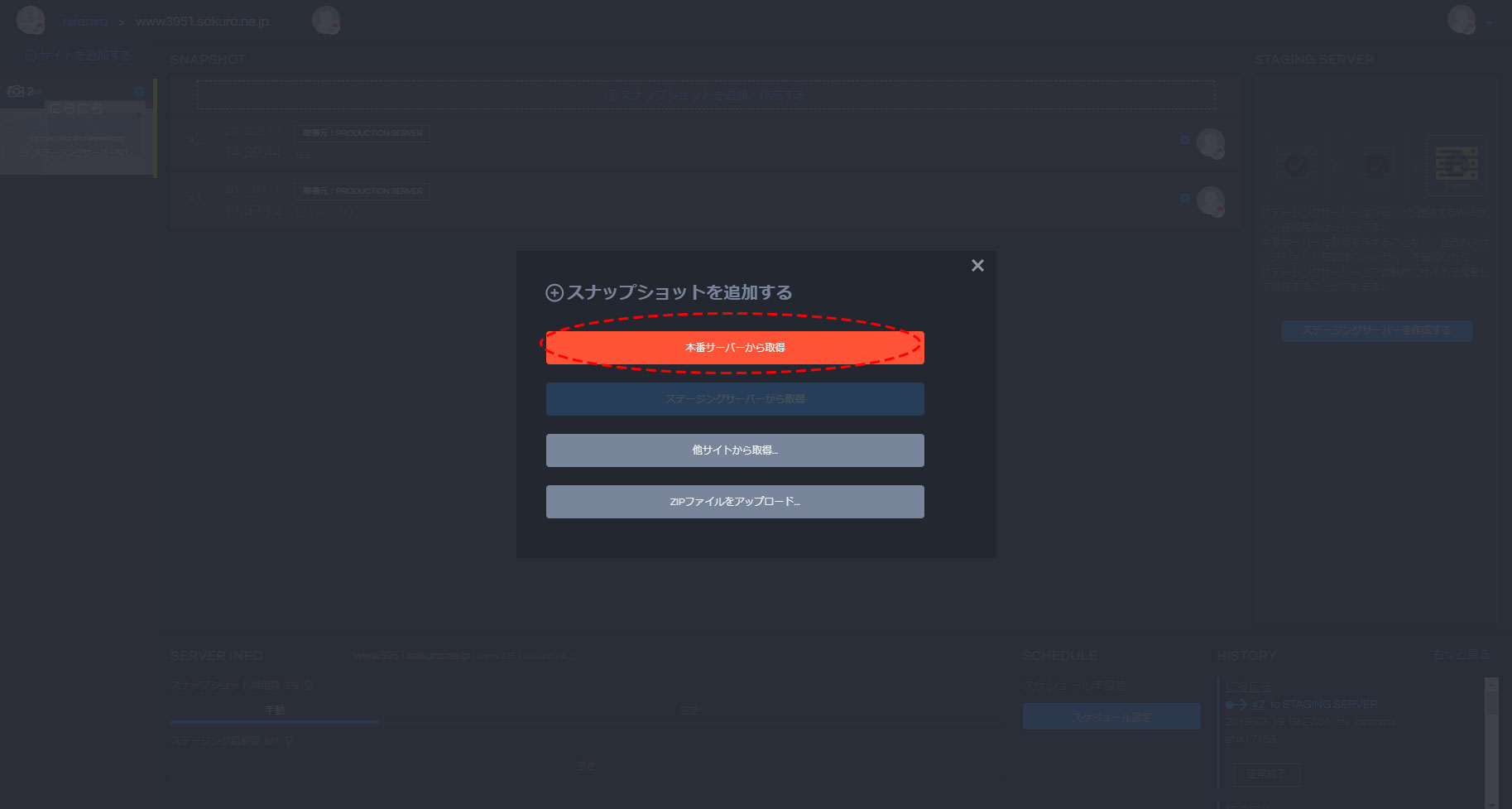Click the user avatar on snapshot #2 row
This screenshot has height=809, width=1512.
tap(1211, 143)
